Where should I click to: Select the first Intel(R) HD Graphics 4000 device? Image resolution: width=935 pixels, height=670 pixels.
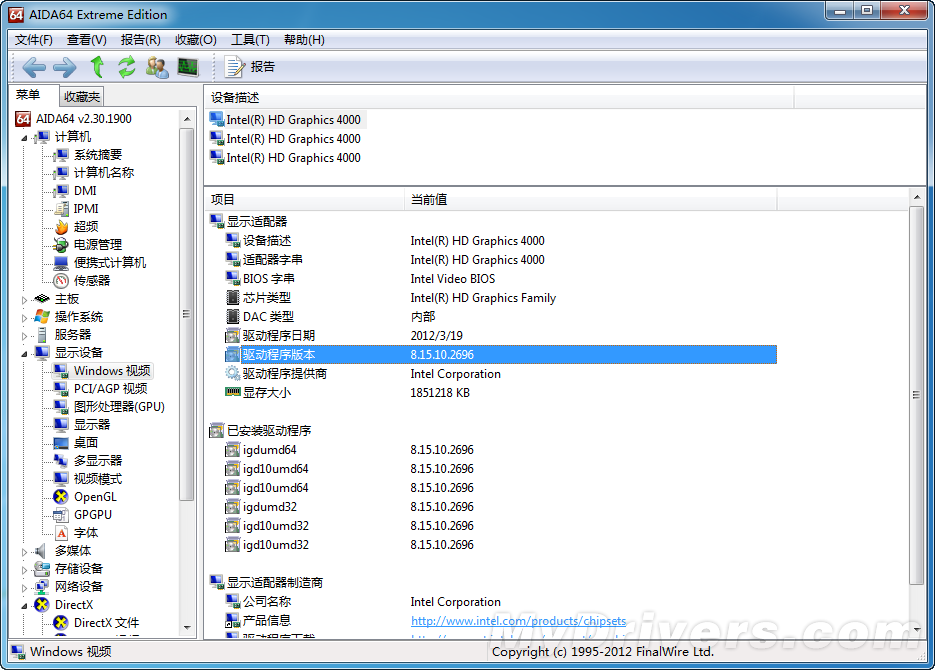[293, 119]
